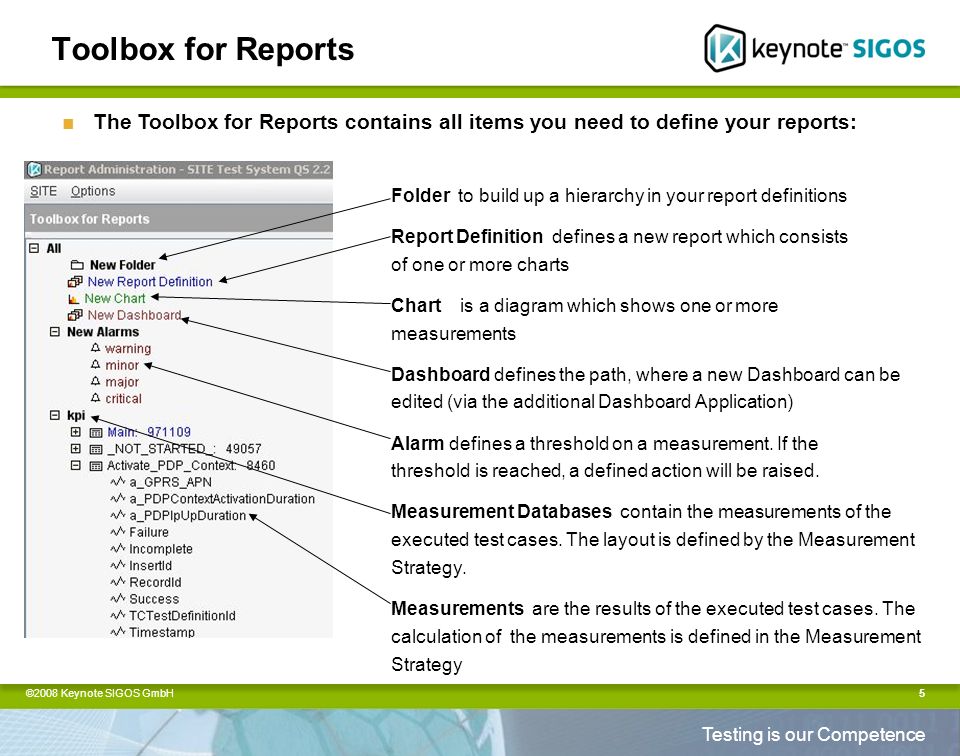Click the Keynote SIGOS logo
960x756 pixels.
tap(814, 48)
